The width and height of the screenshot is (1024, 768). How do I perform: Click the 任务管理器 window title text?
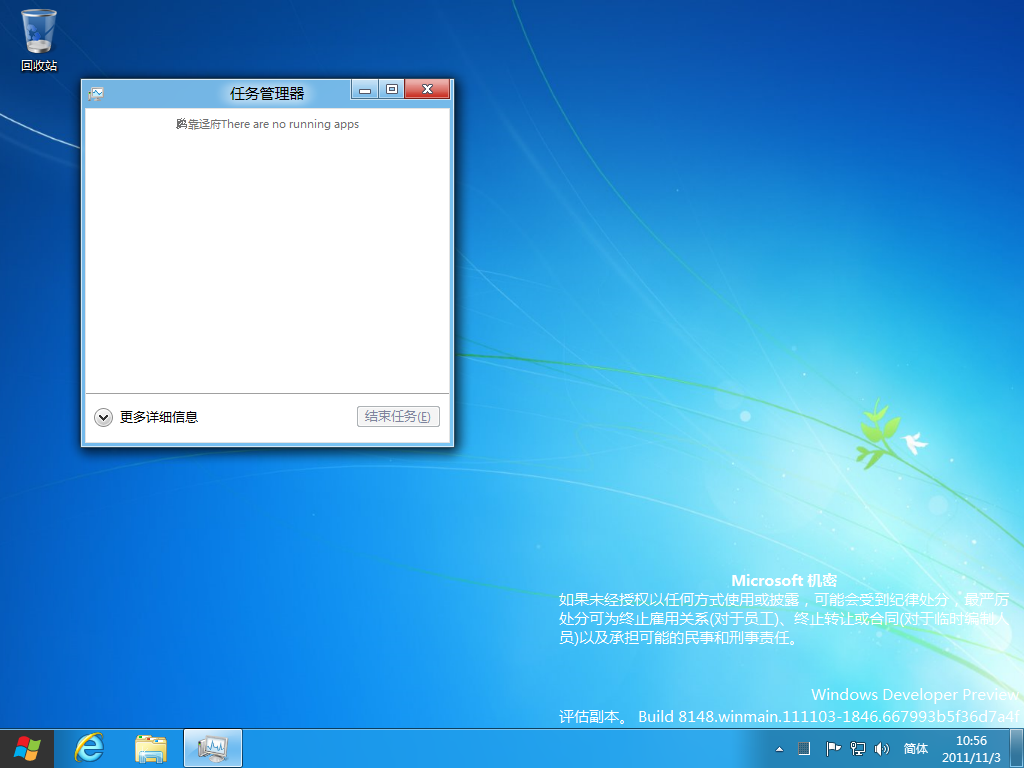(x=267, y=93)
